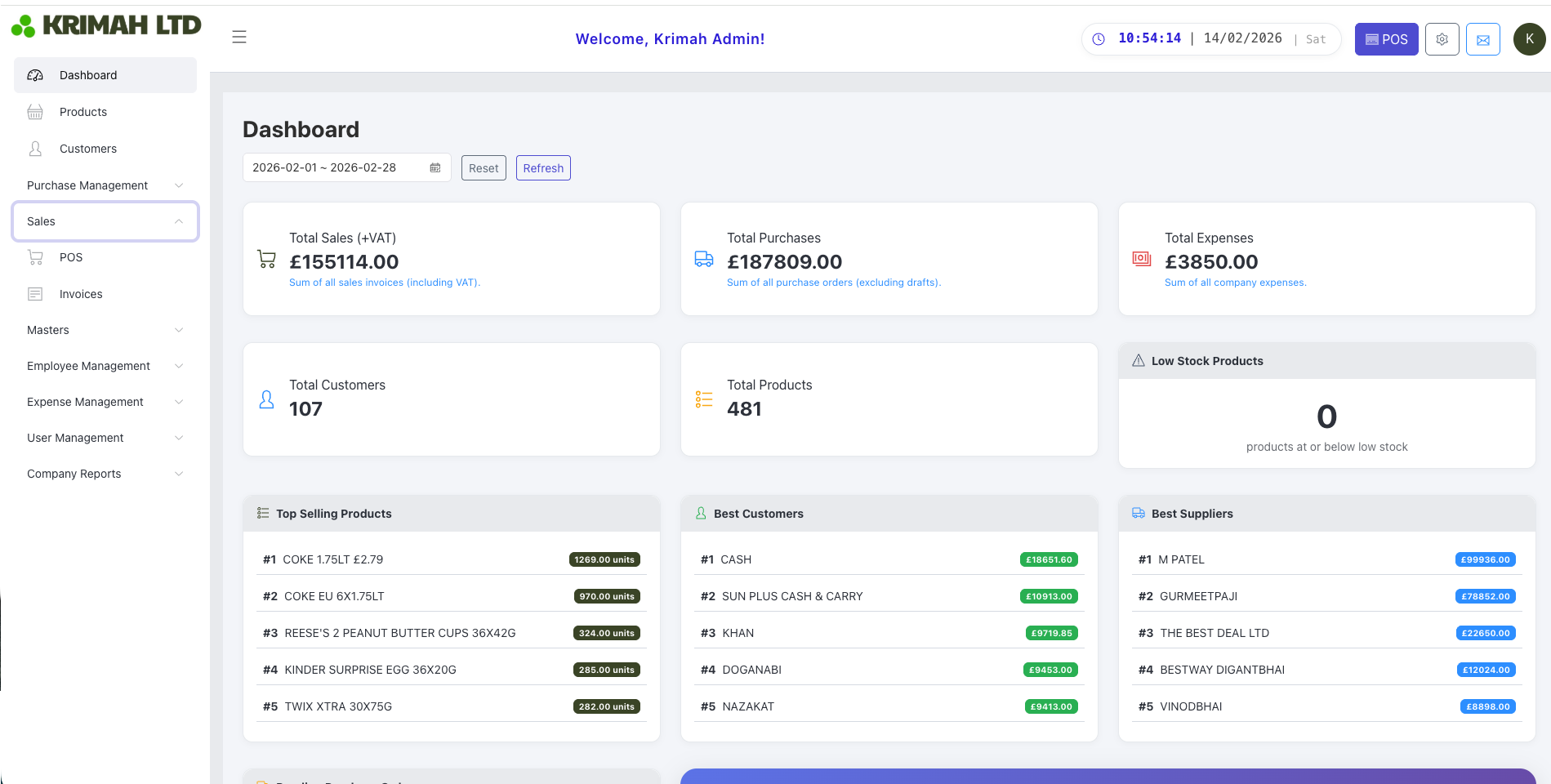The width and height of the screenshot is (1551, 784).
Task: Open Customers via the person icon
Action: pos(35,148)
